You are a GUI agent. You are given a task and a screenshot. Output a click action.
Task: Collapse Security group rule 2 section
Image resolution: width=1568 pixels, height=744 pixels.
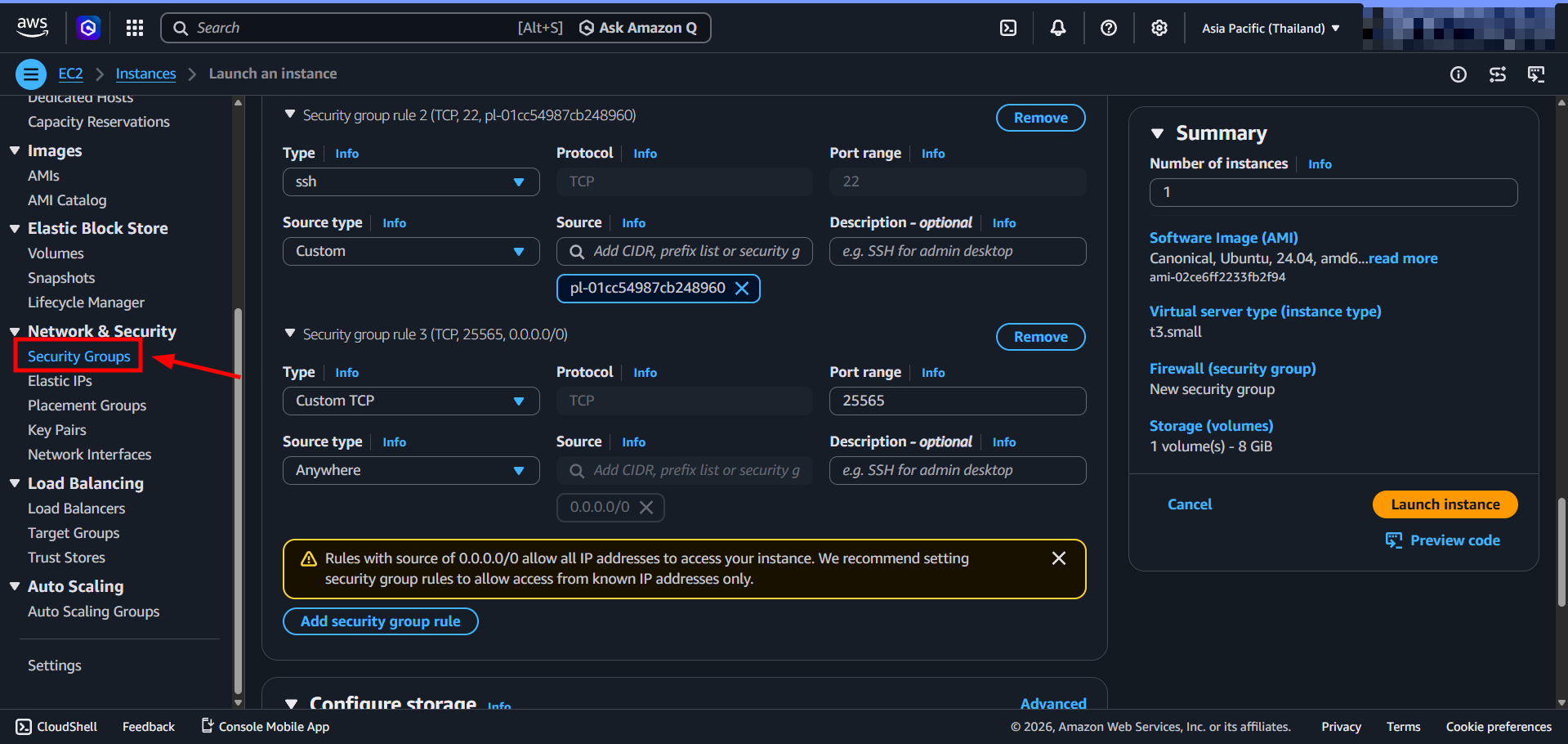(290, 115)
